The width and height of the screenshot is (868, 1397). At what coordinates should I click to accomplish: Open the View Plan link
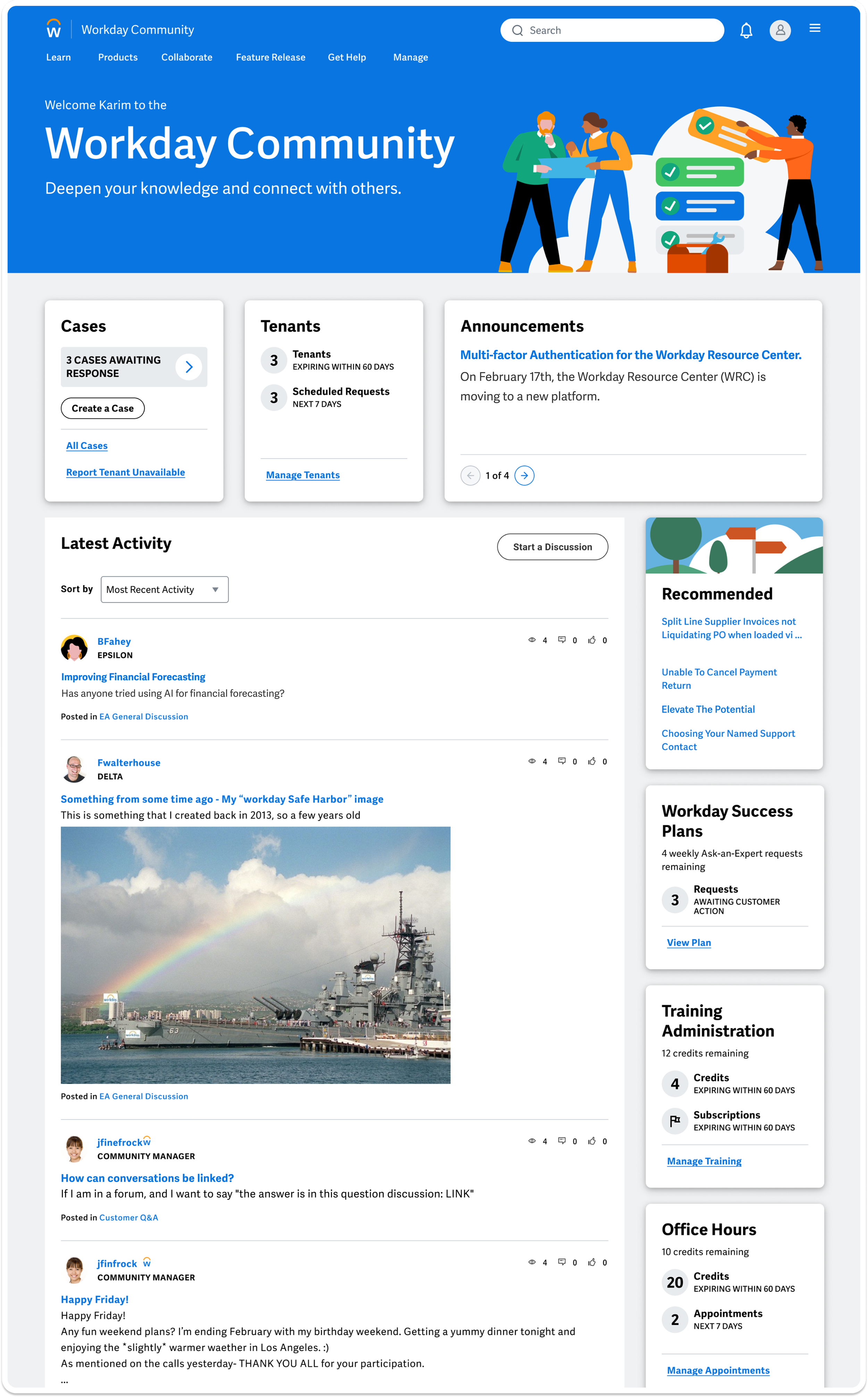pyautogui.click(x=688, y=942)
